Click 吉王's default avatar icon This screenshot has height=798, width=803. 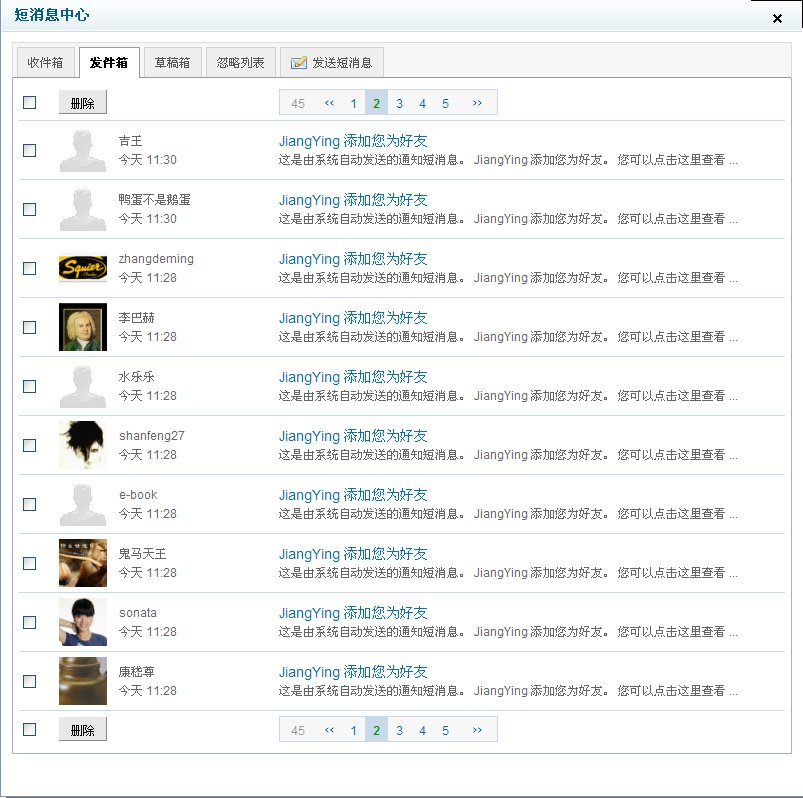[82, 150]
